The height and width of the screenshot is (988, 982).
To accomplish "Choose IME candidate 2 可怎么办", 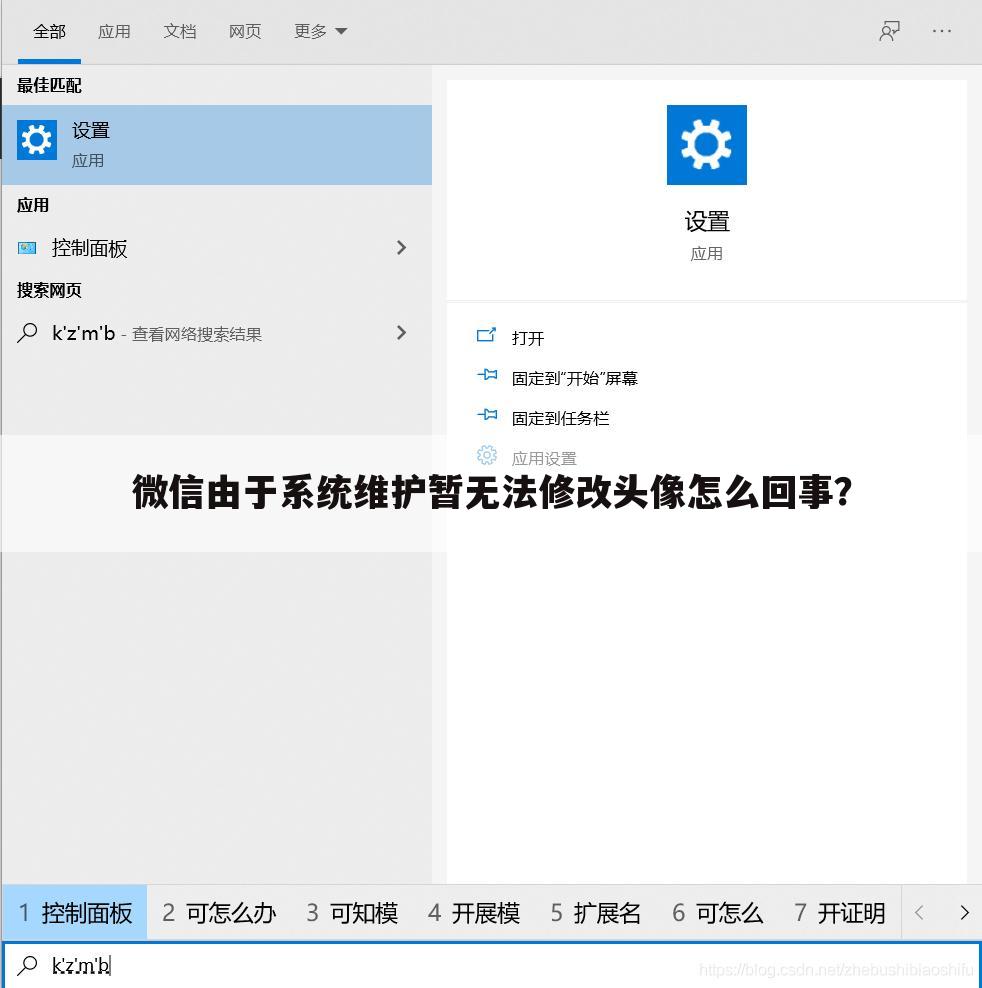I will click(x=219, y=912).
